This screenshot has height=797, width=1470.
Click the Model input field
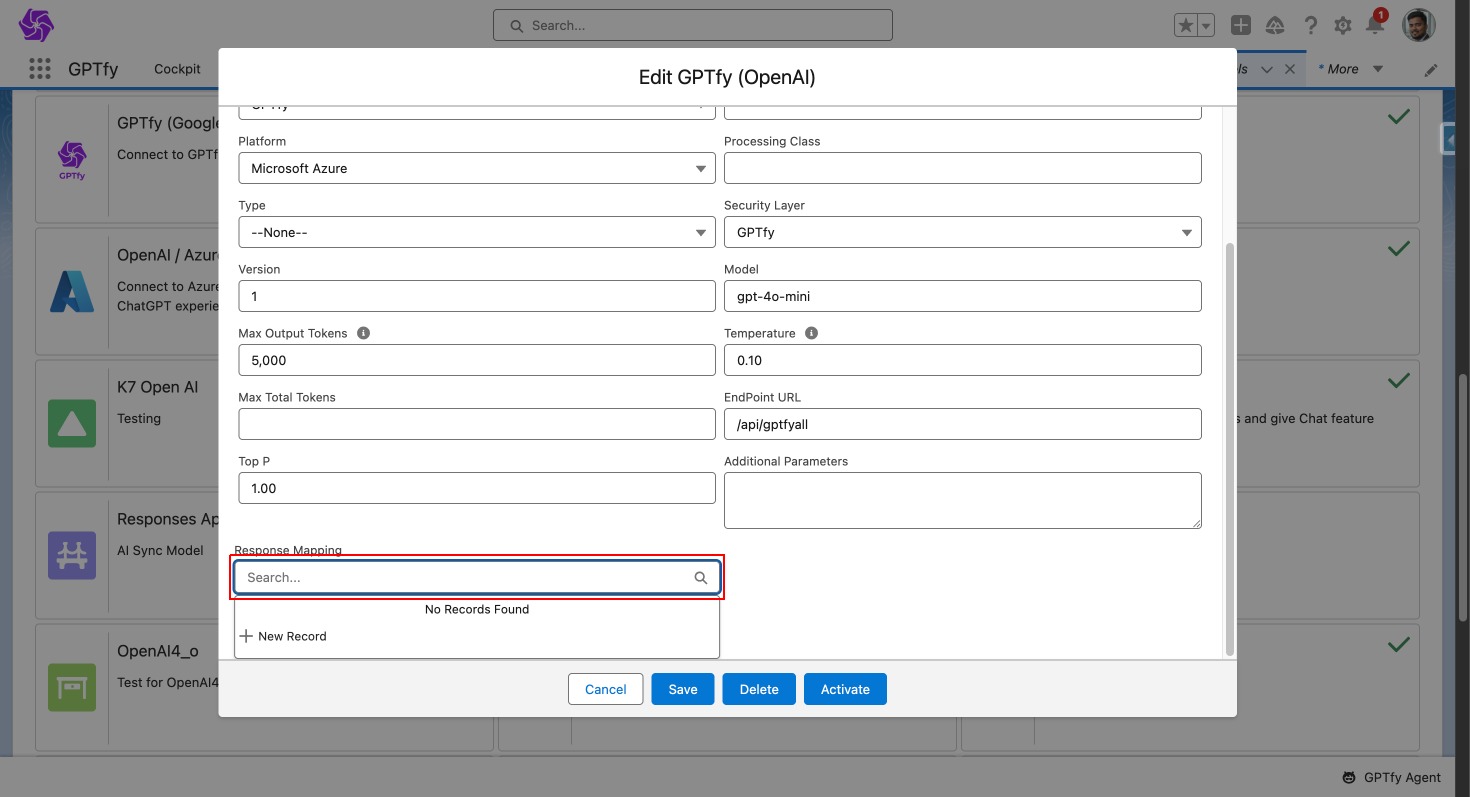pos(962,297)
